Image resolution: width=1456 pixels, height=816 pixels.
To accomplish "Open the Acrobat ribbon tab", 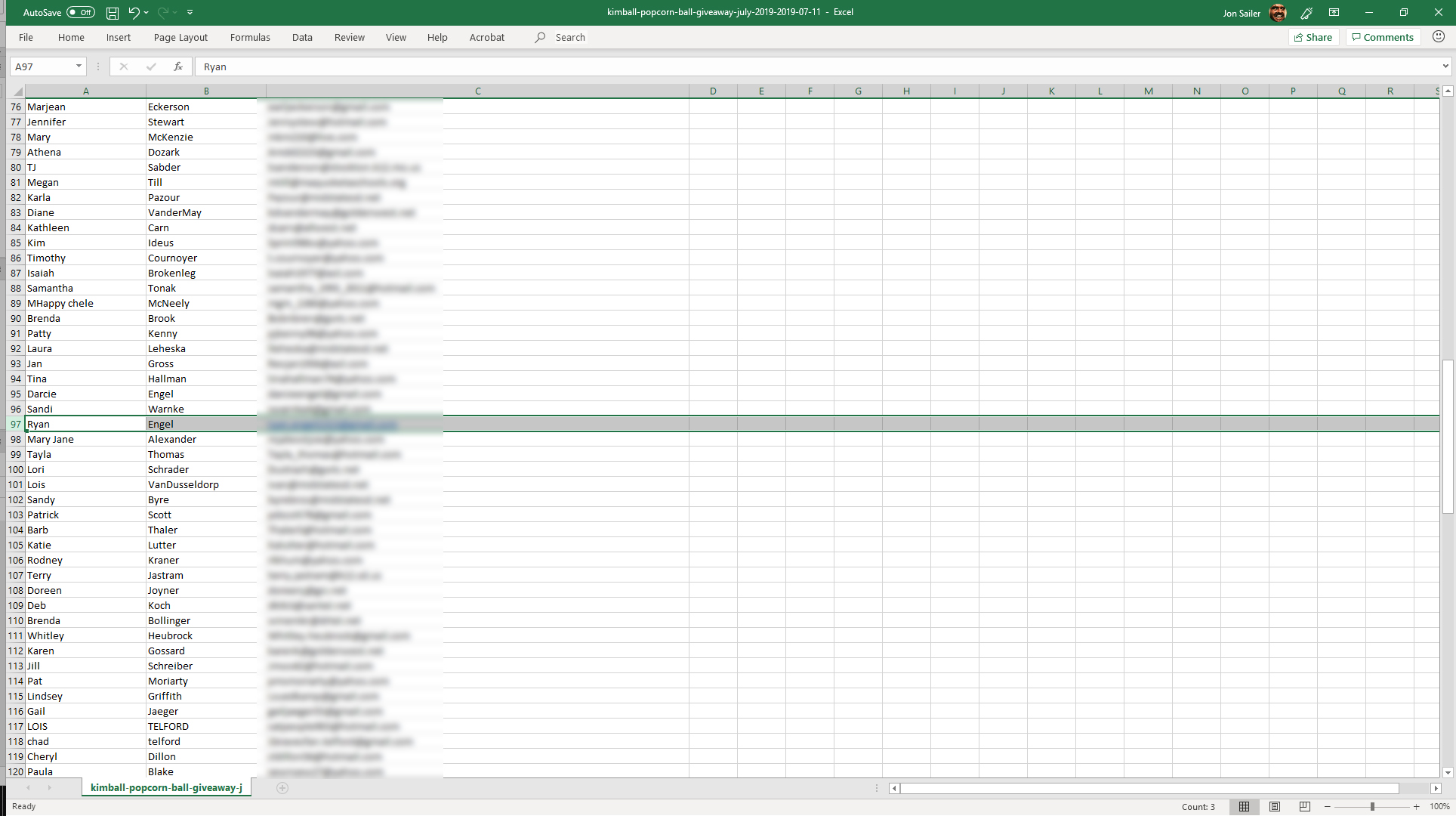I will pos(486,37).
